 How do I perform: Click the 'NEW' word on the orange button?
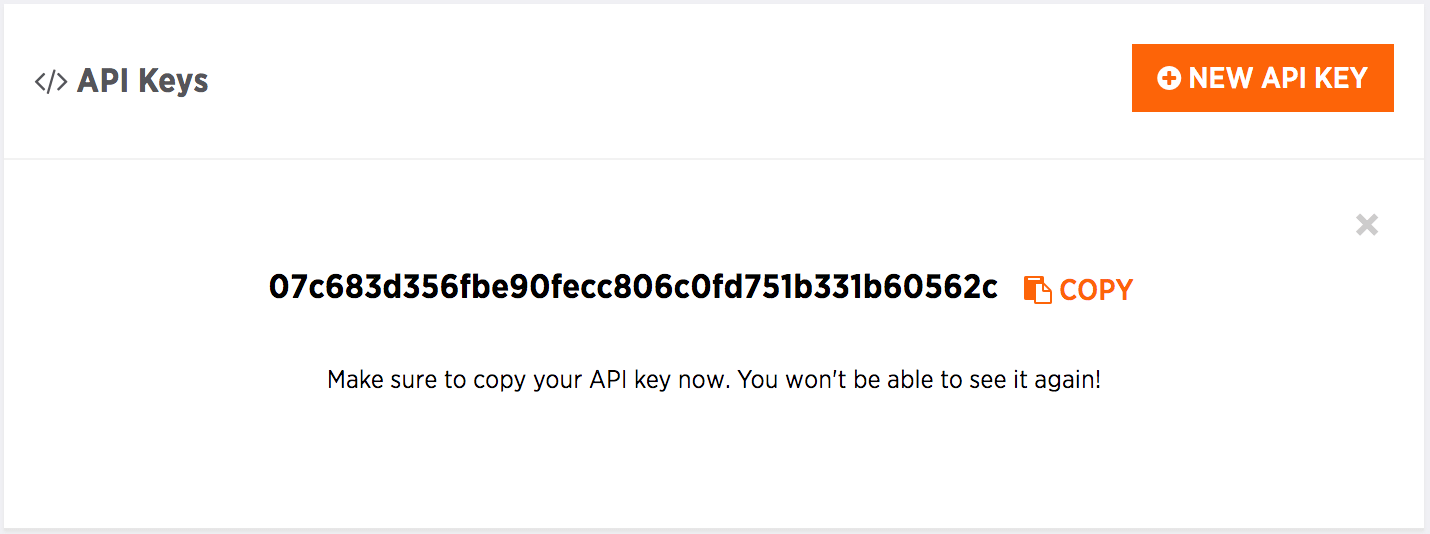pos(1220,78)
